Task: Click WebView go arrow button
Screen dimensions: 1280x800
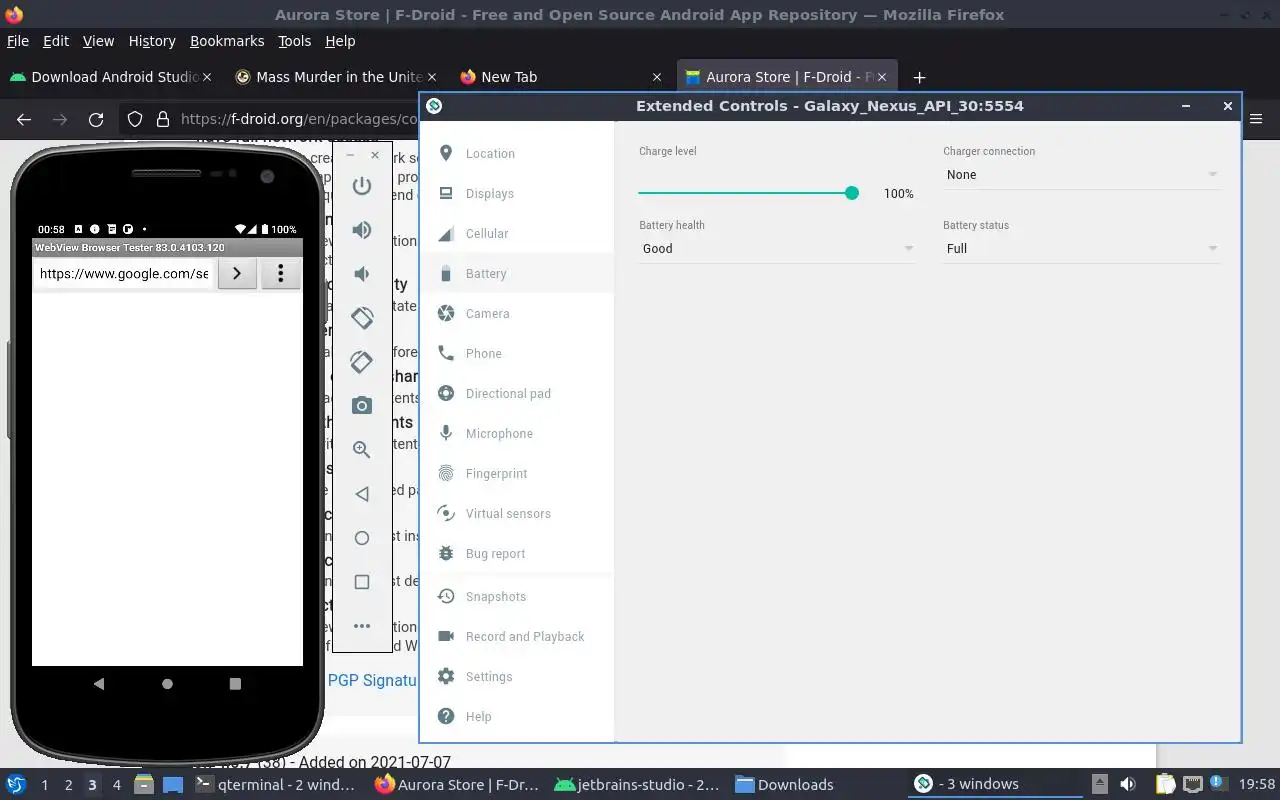Action: point(237,274)
